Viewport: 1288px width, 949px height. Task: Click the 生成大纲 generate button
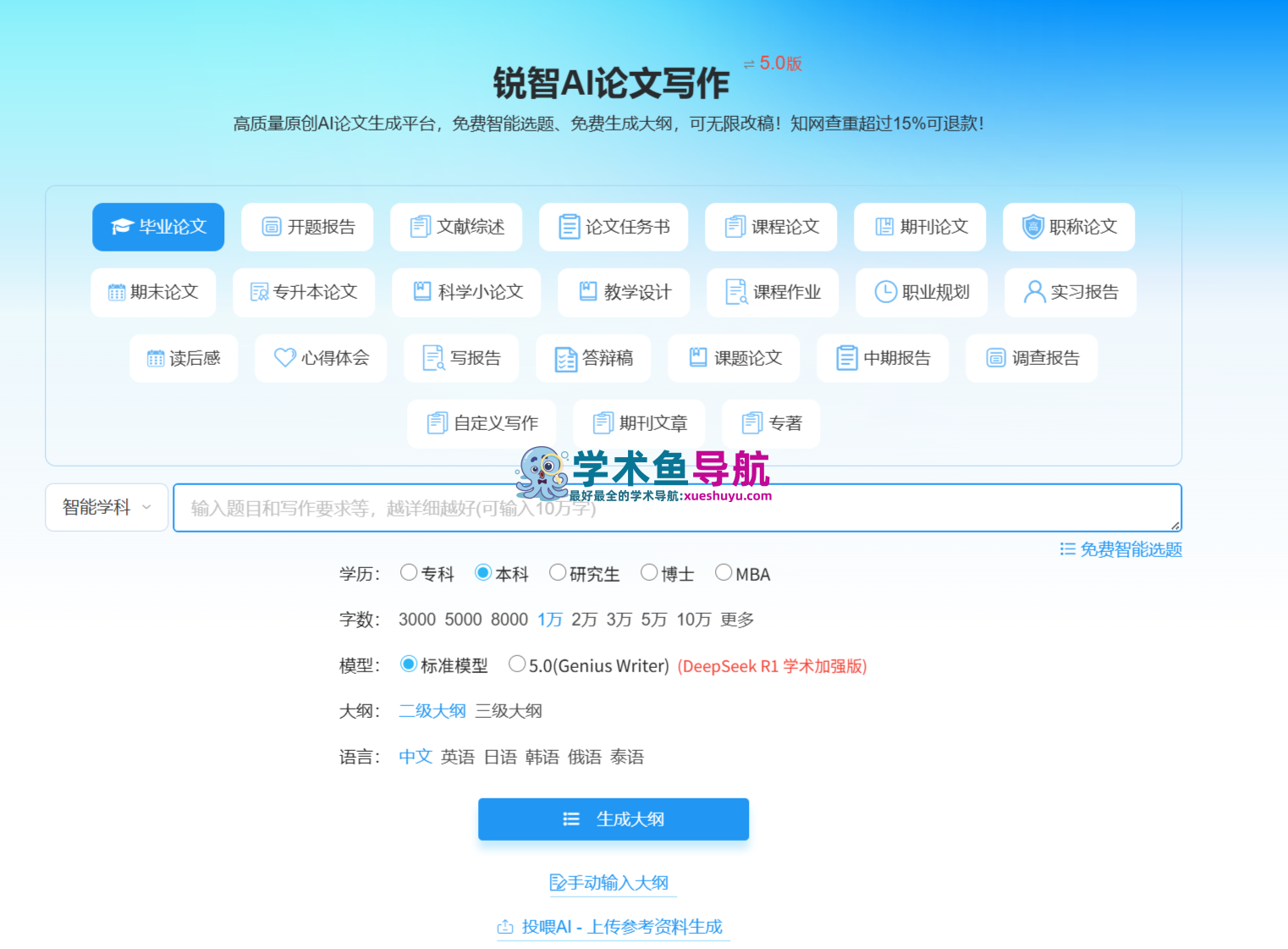click(x=613, y=819)
